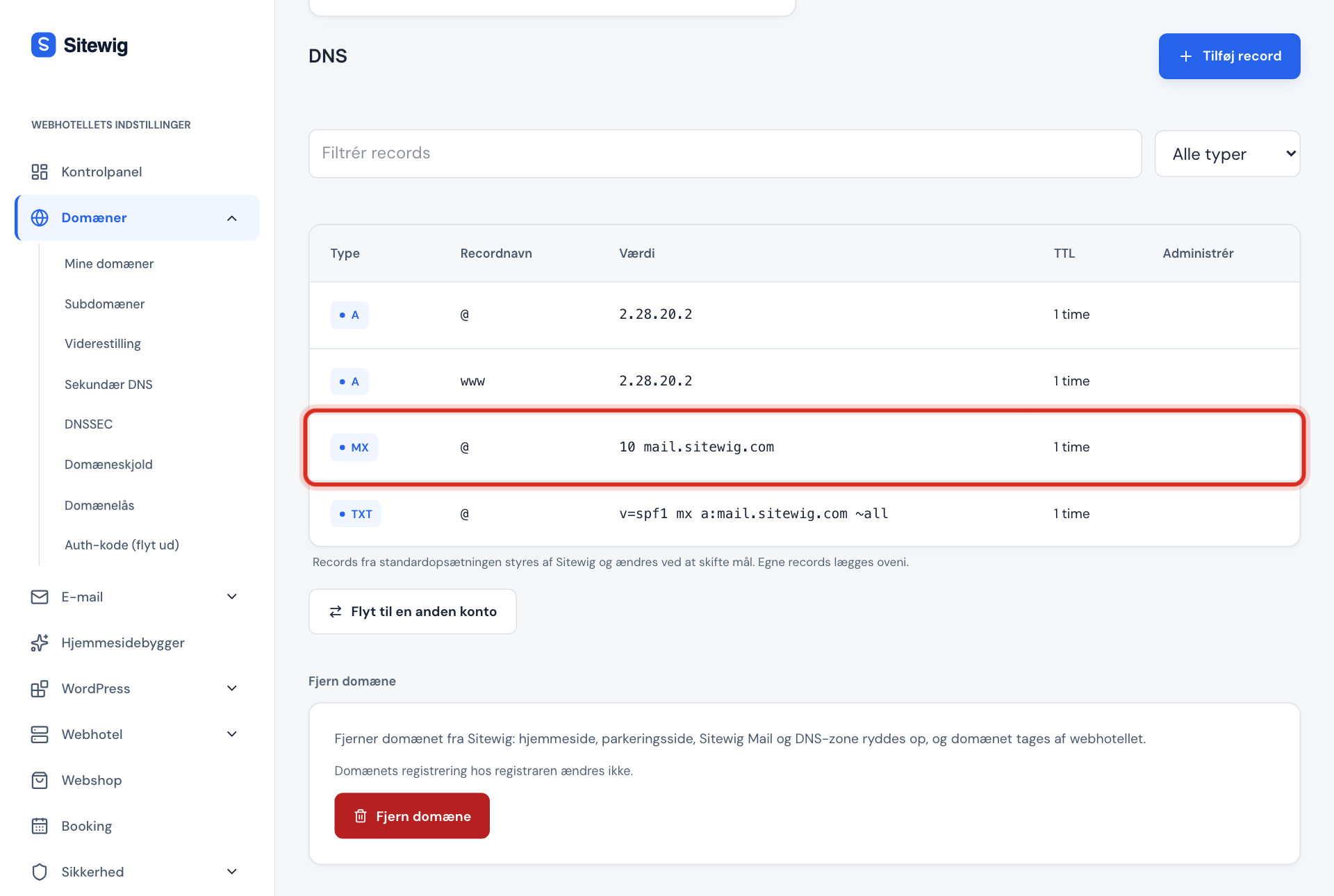
Task: Open Hjemmesidebygger
Action: [x=123, y=642]
